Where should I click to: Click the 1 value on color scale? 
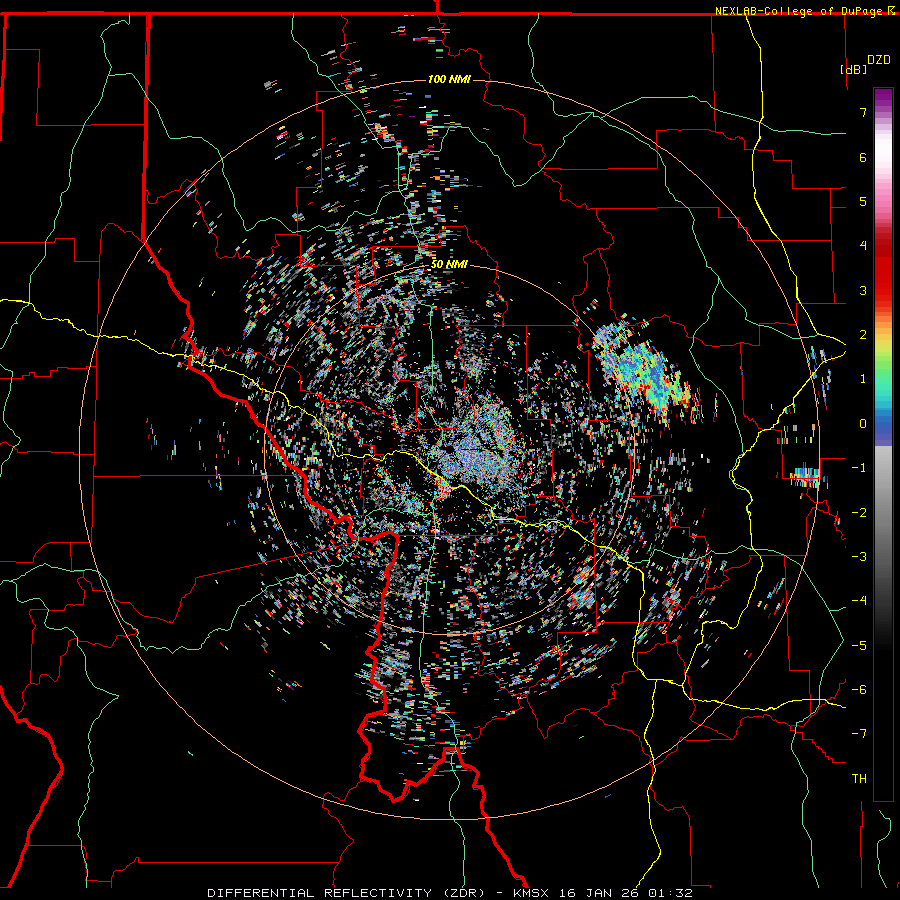click(x=863, y=379)
